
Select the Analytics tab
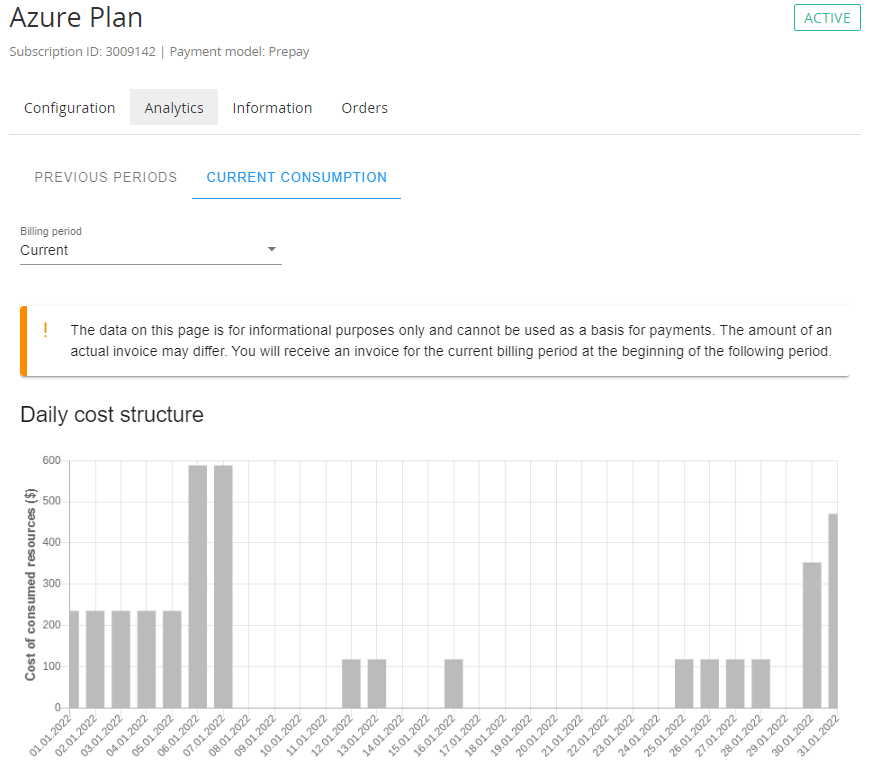(174, 108)
